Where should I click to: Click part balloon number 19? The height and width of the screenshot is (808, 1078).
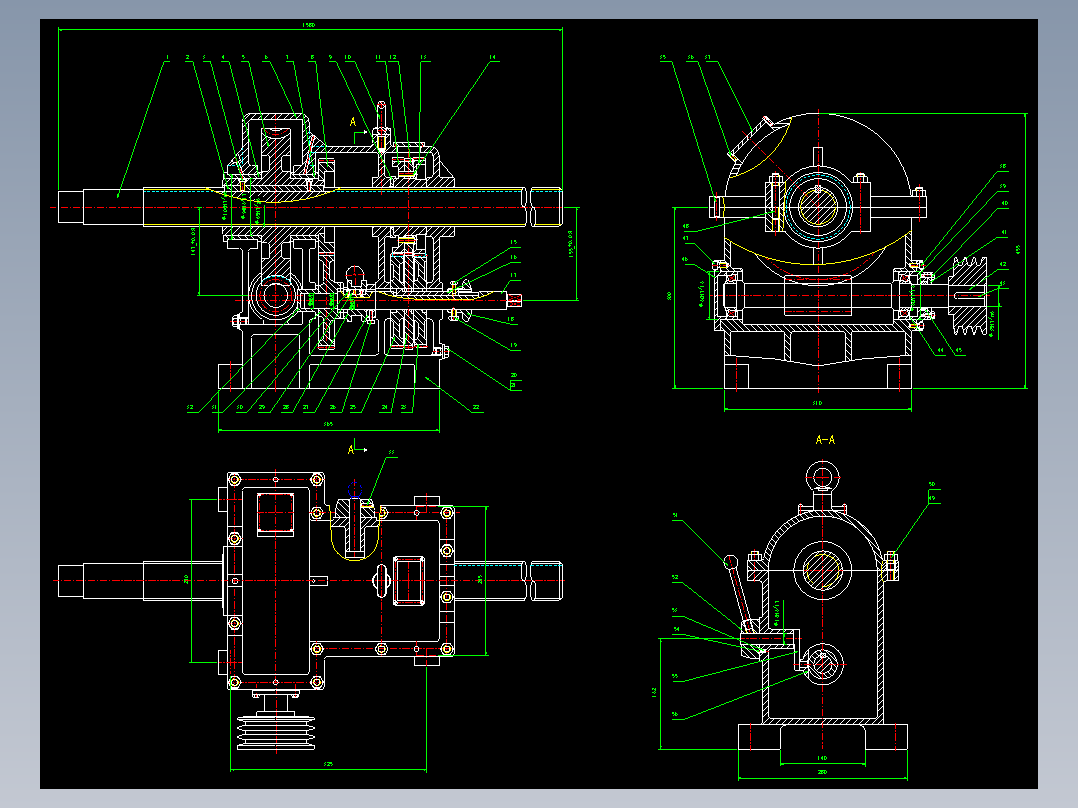click(514, 346)
